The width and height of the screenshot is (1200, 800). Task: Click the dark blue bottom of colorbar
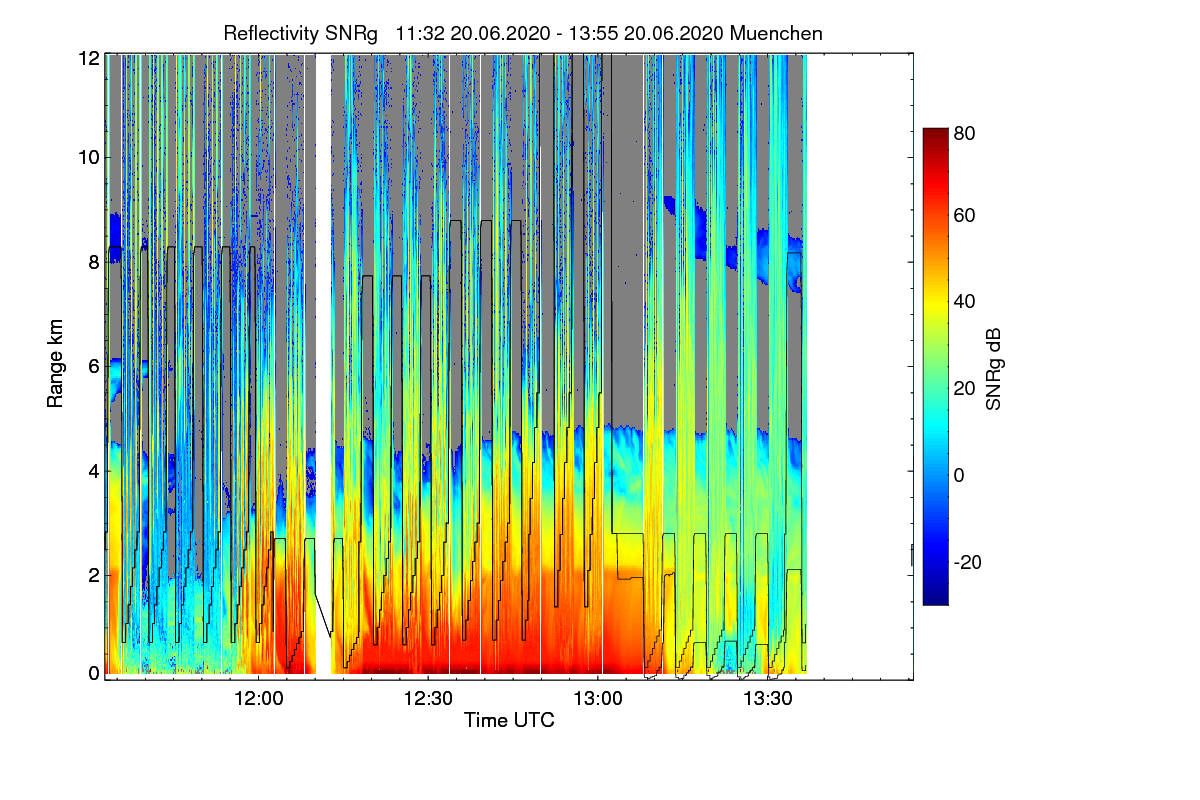[x=935, y=597]
